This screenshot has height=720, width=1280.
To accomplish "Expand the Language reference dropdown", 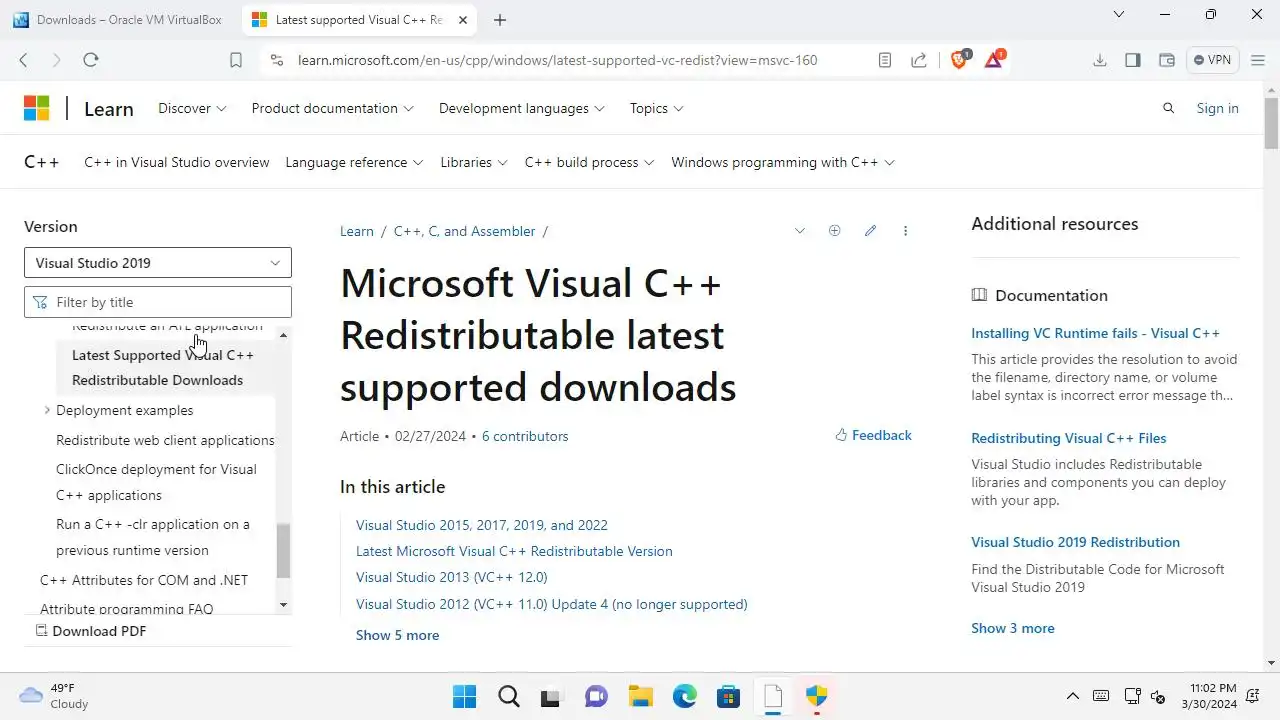I will coord(354,162).
